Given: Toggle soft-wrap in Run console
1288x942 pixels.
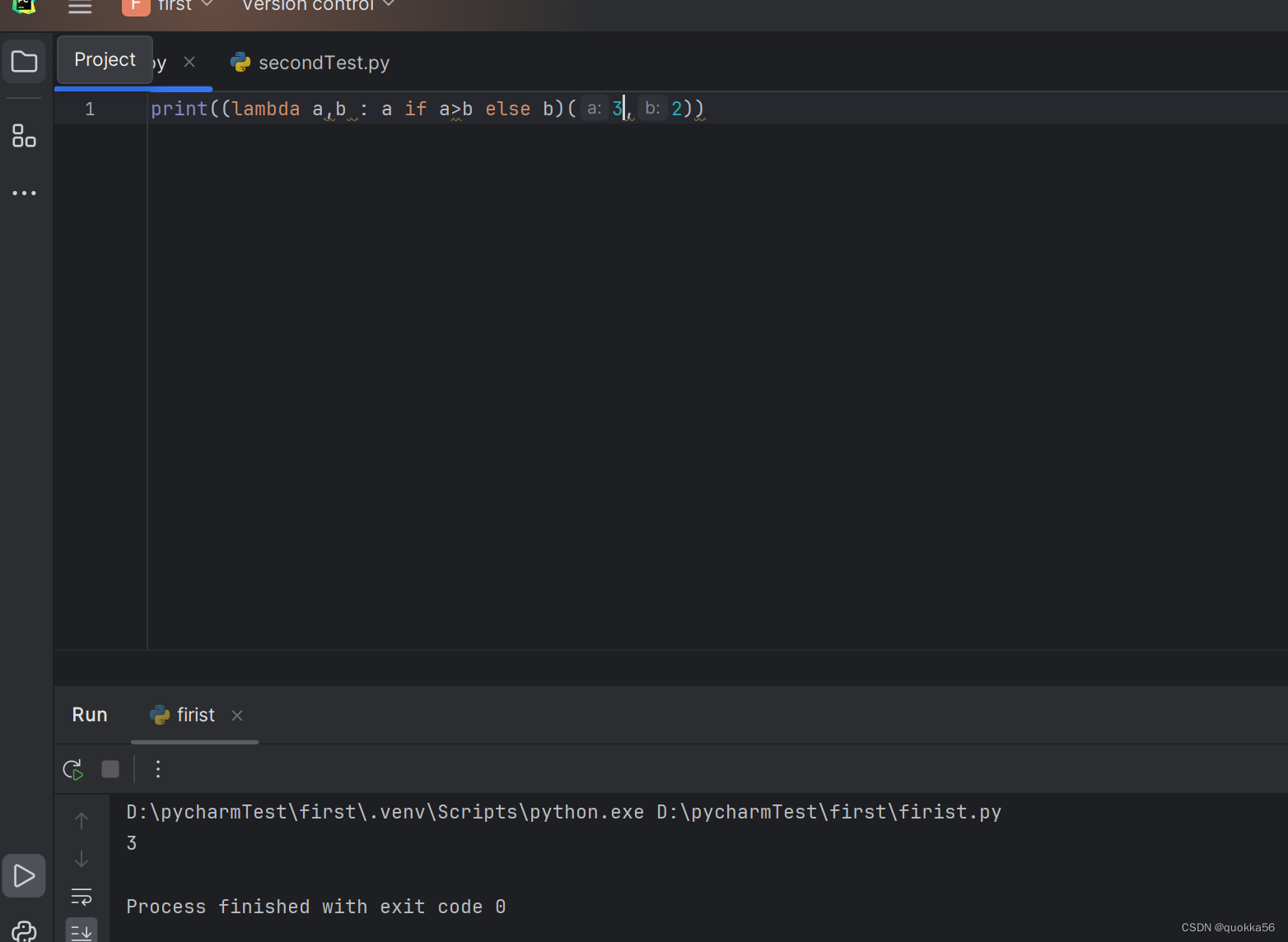Looking at the screenshot, I should [x=82, y=896].
